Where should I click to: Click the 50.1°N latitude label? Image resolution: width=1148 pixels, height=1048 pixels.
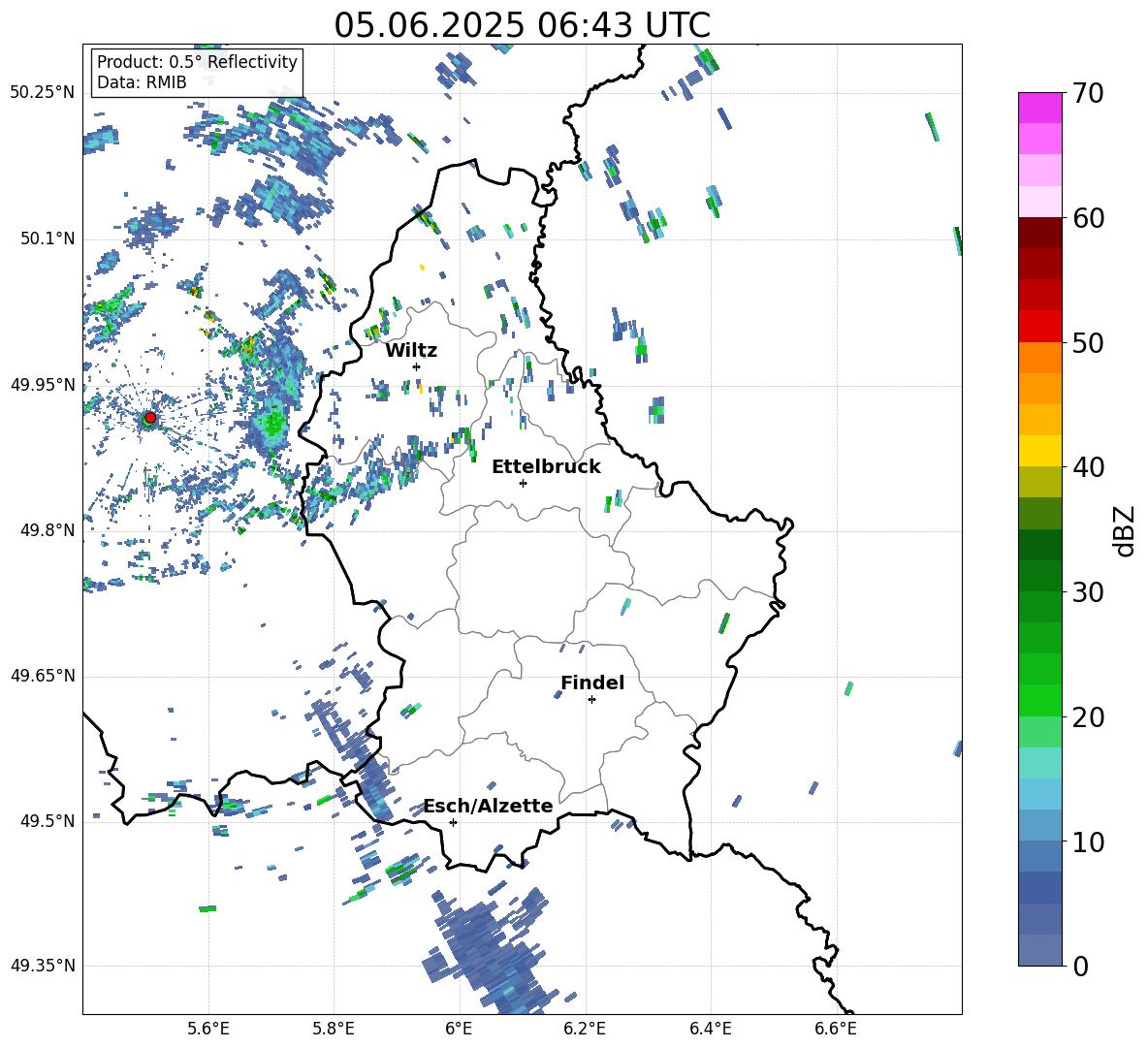click(x=48, y=238)
